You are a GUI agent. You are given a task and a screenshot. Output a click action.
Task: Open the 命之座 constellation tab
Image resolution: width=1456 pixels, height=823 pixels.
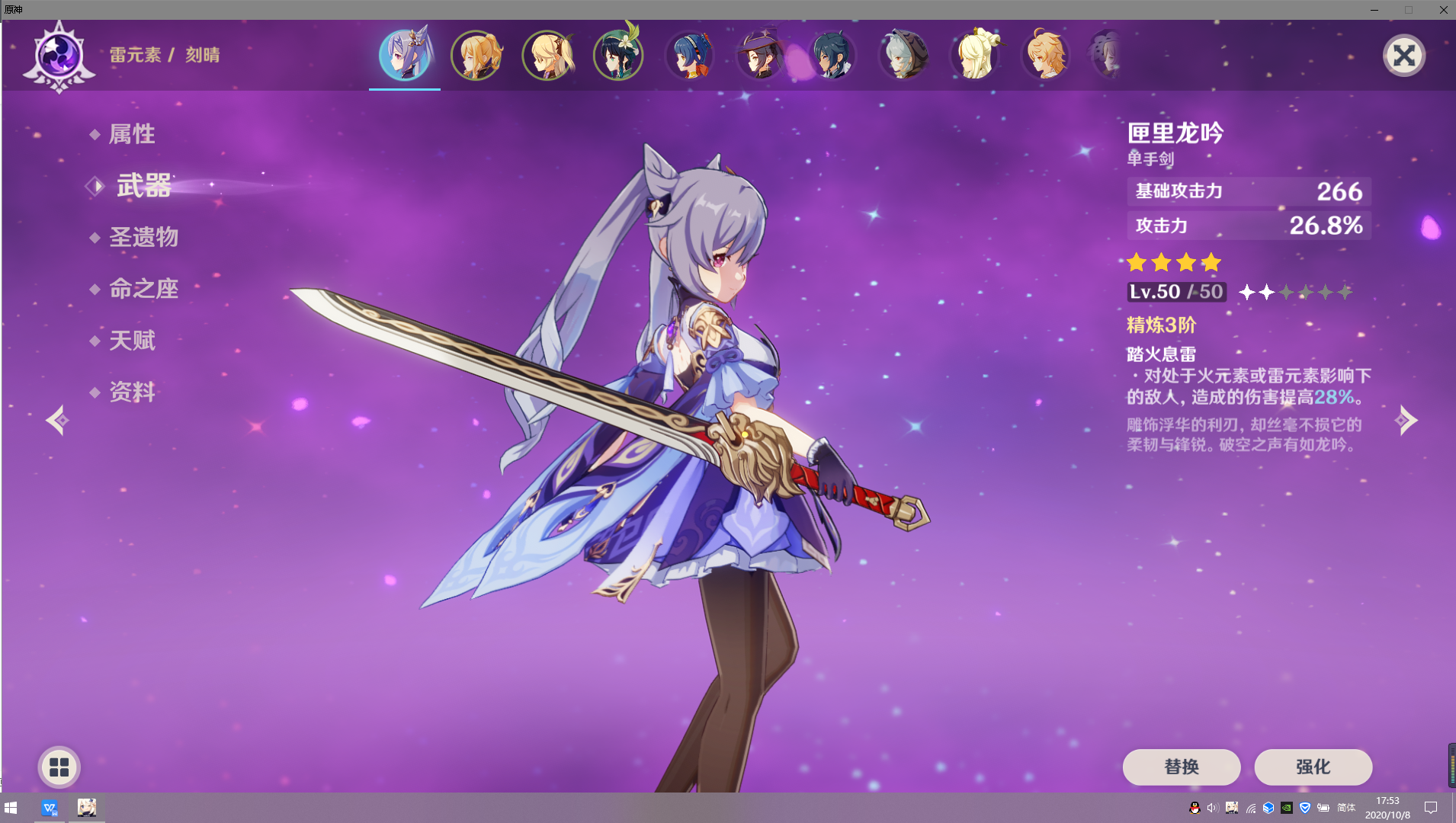[143, 289]
